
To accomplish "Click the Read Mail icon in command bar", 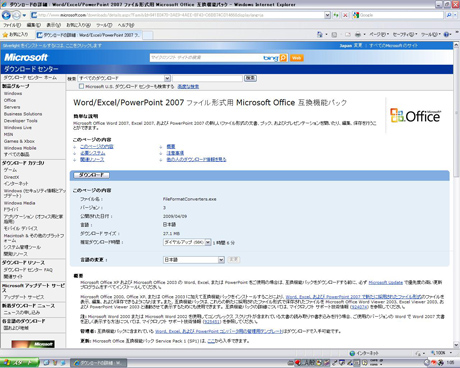I will click(348, 34).
